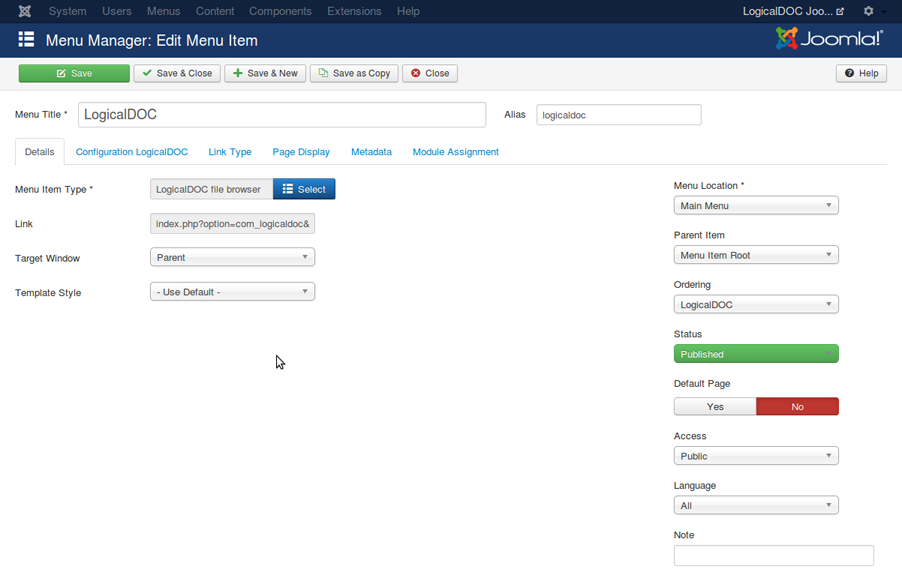
Task: Click the Link URL field
Action: click(x=232, y=223)
